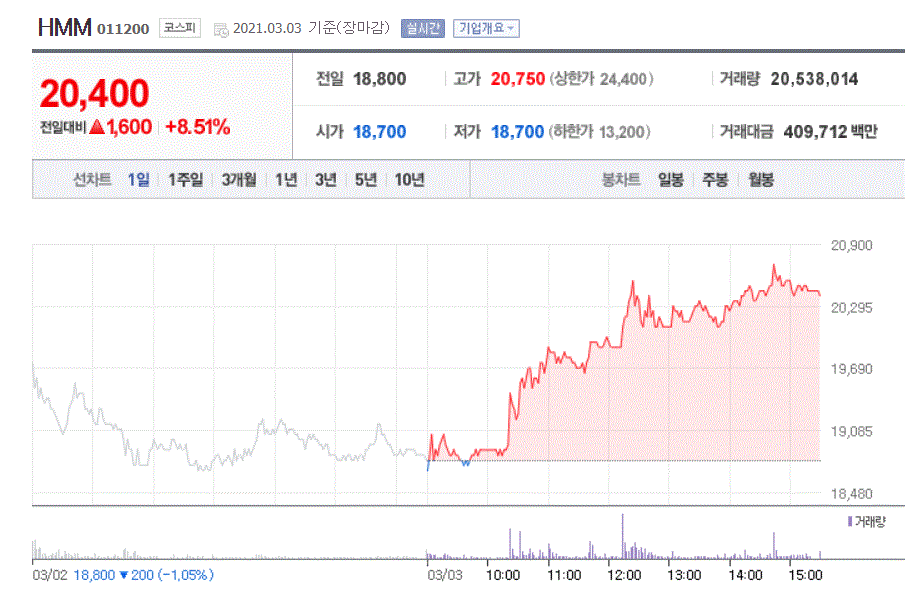Click the y-axis label 19,085
Screen dimensions: 905x603
pyautogui.click(x=851, y=431)
